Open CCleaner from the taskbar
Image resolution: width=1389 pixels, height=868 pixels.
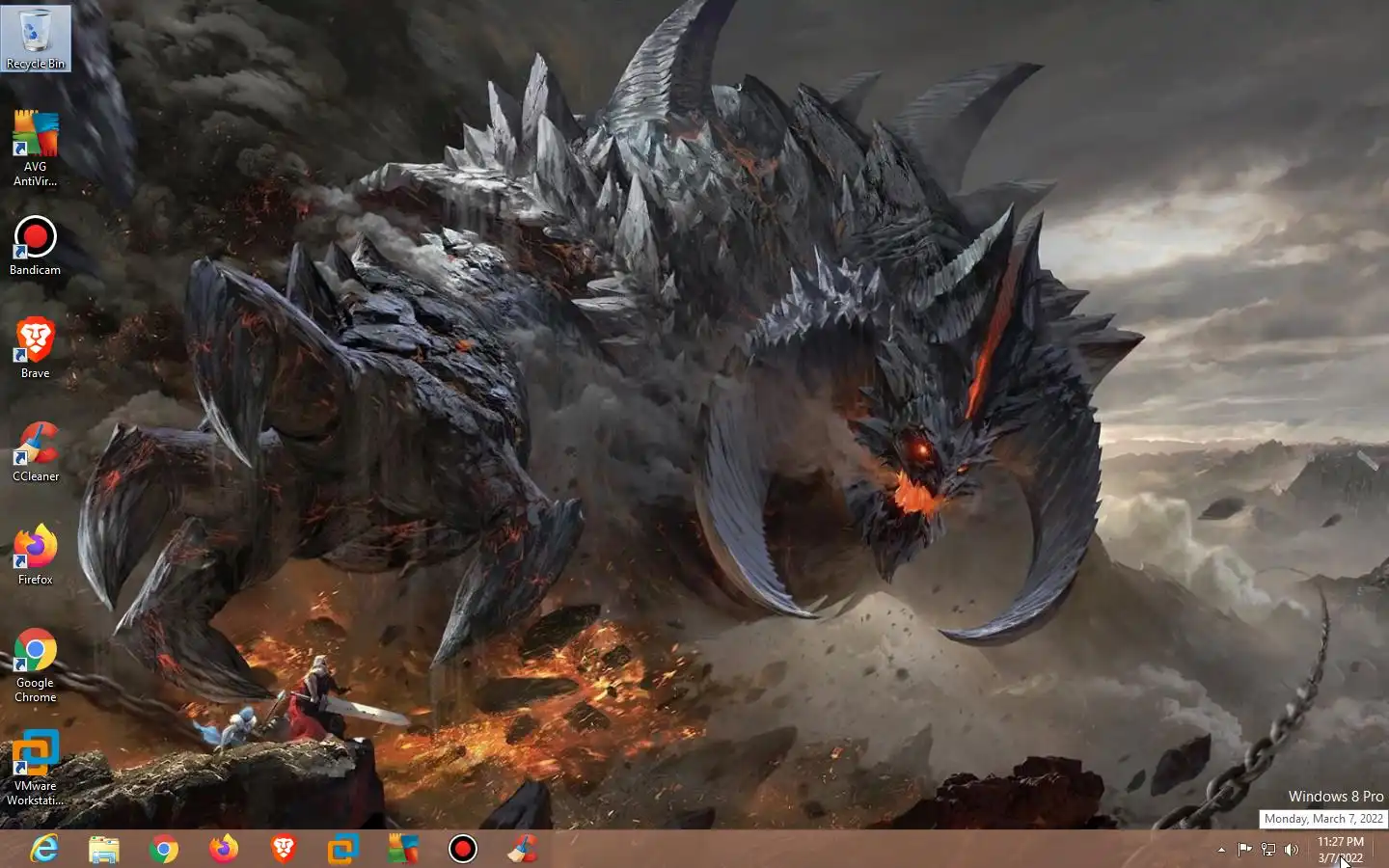click(523, 849)
